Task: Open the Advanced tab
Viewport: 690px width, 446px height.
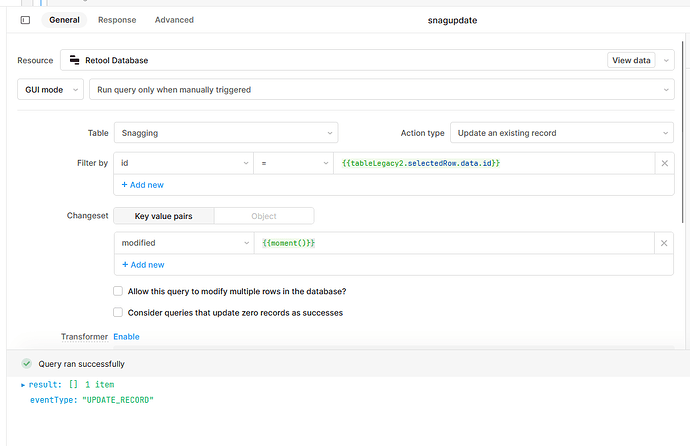Action: point(174,20)
